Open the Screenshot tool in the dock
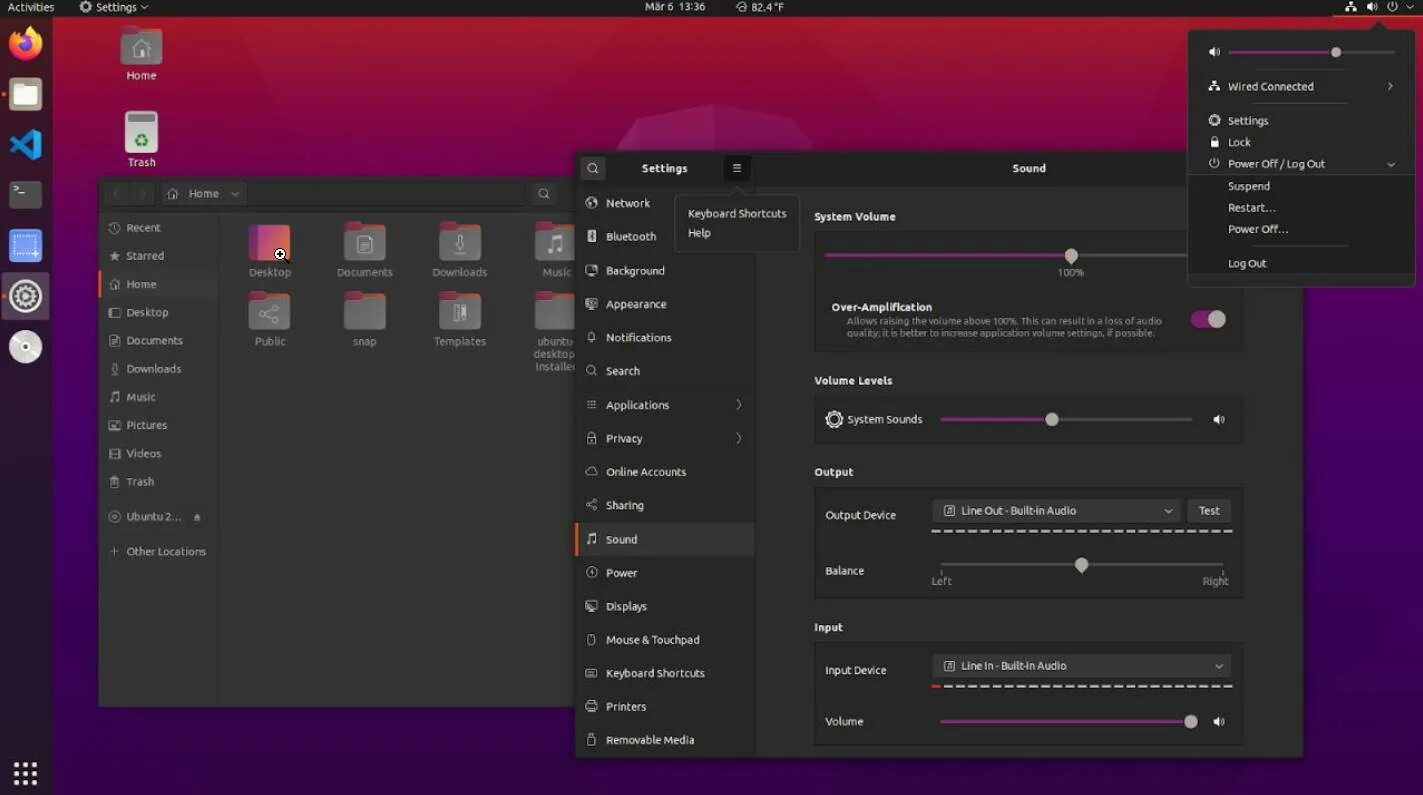The image size is (1423, 795). (x=26, y=245)
